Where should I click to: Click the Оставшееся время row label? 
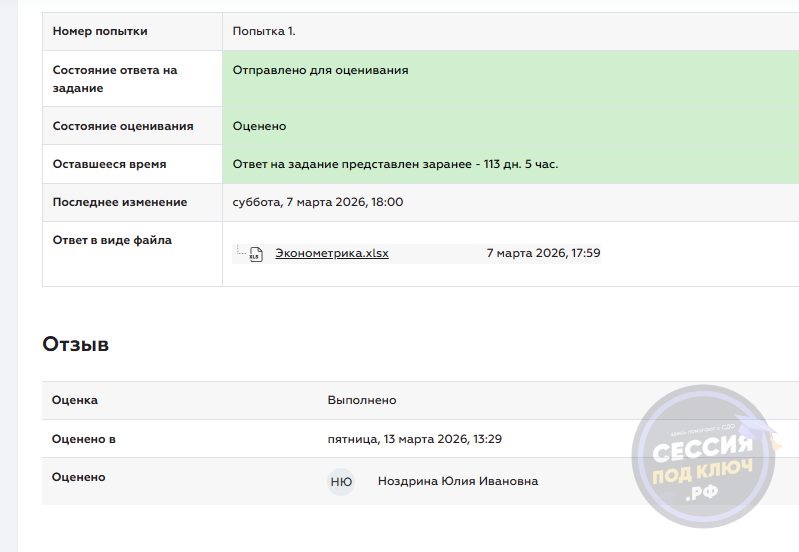[x=109, y=164]
